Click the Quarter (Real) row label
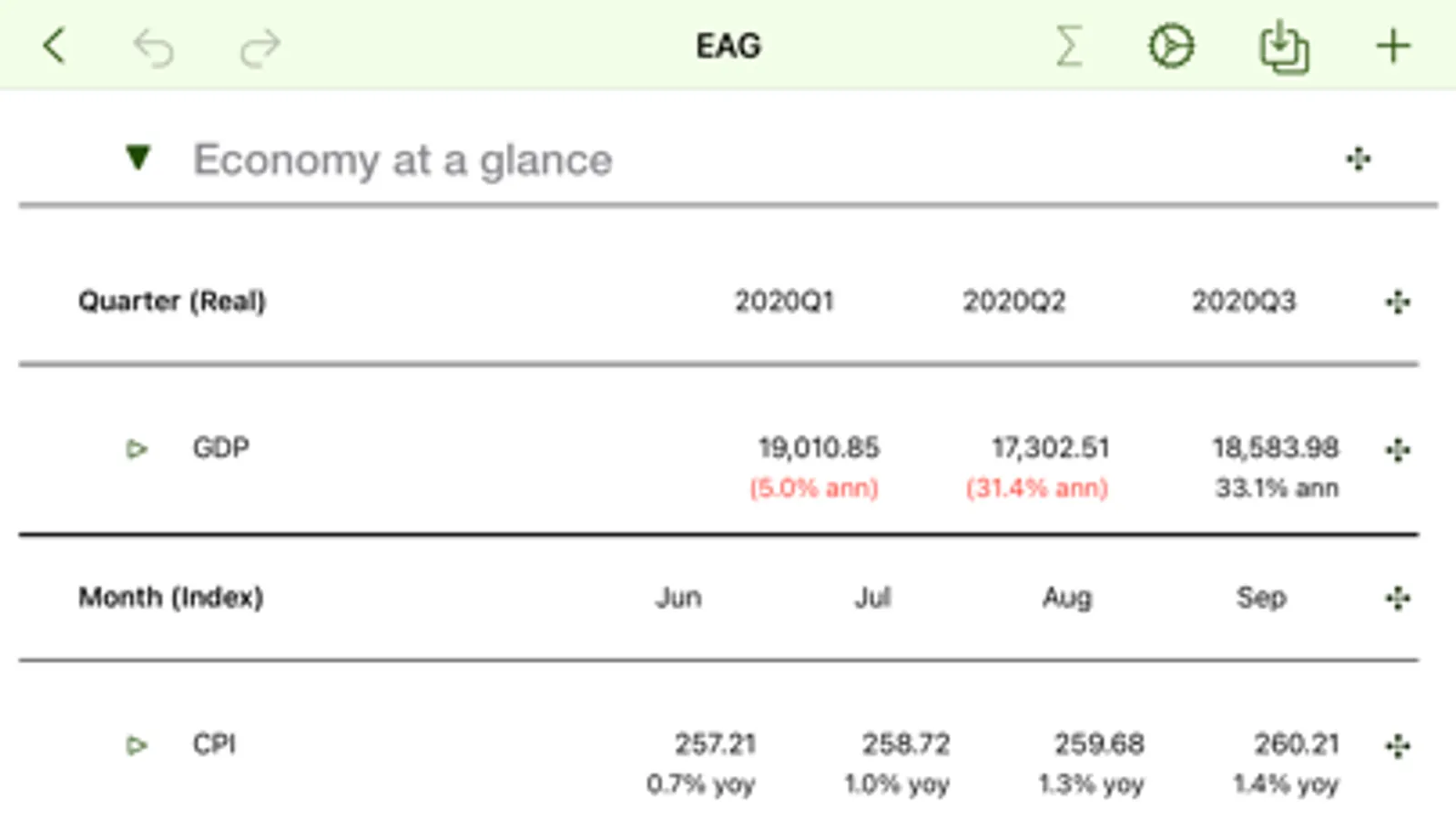The image size is (1456, 820). click(172, 302)
